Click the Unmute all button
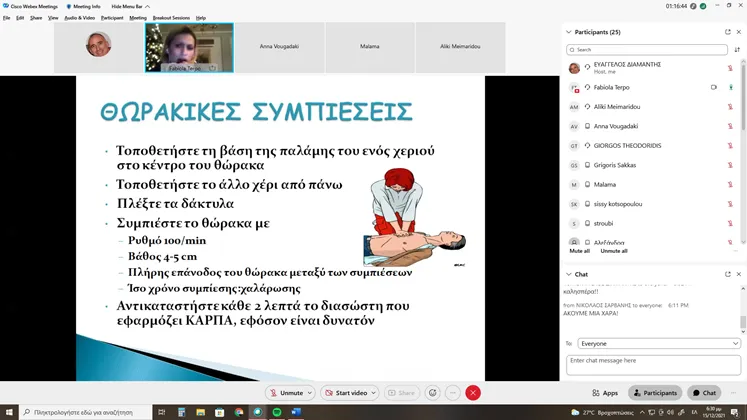Screen dimensions: 747x420 (x=613, y=251)
